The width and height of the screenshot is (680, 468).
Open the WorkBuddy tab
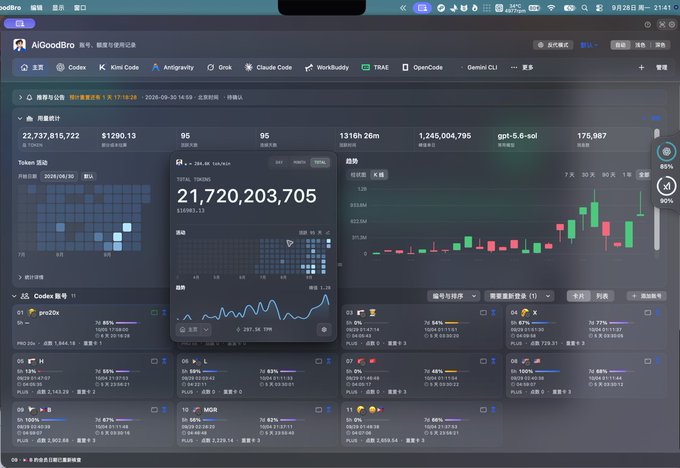click(x=327, y=67)
